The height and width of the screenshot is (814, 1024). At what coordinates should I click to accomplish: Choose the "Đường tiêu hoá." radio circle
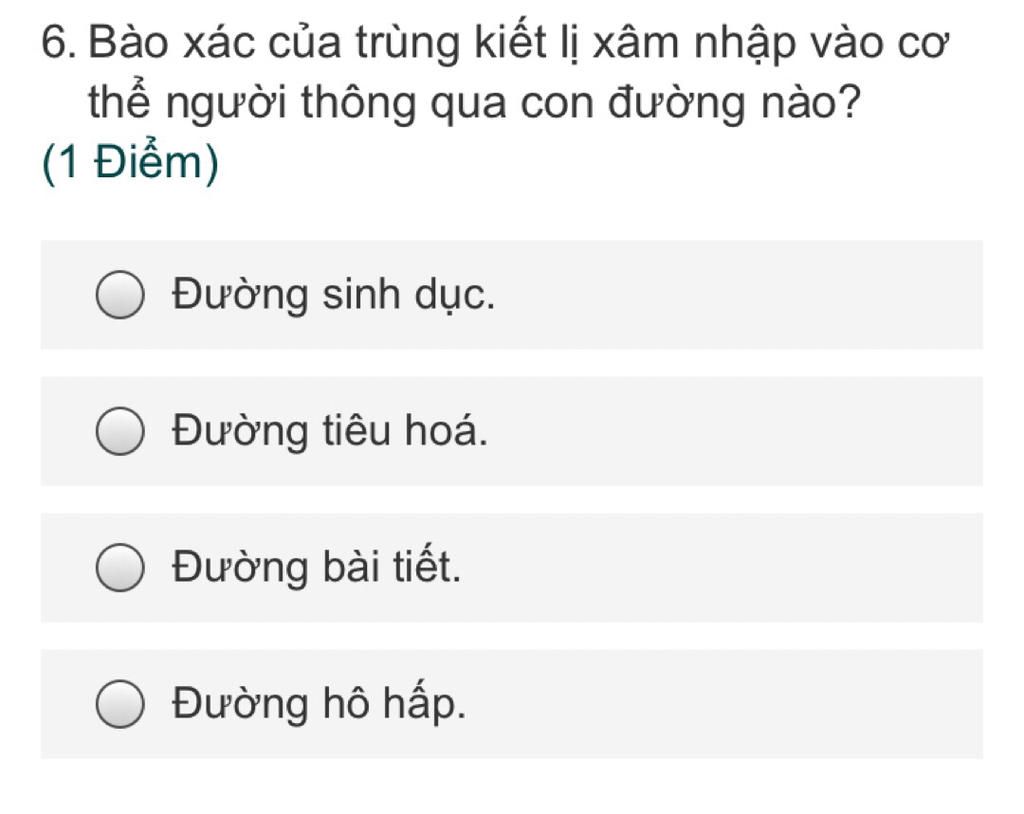[120, 431]
